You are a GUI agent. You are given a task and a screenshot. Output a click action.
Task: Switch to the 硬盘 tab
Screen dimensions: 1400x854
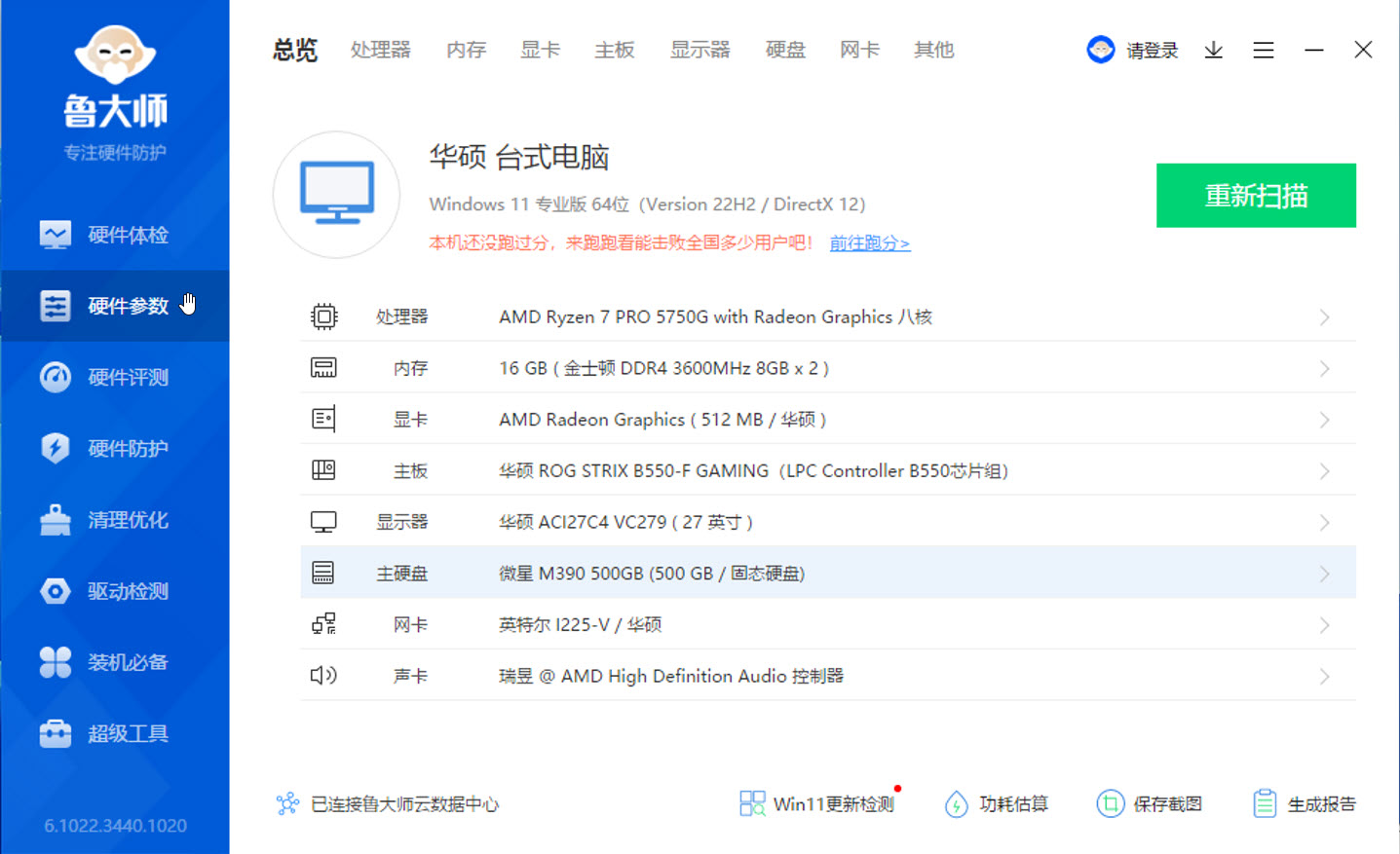tap(785, 50)
